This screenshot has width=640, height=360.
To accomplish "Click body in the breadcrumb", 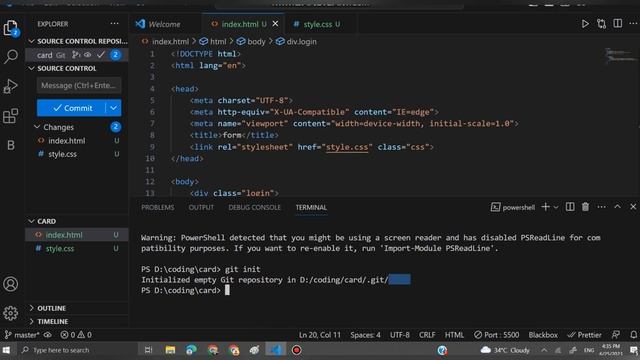I will tap(251, 41).
